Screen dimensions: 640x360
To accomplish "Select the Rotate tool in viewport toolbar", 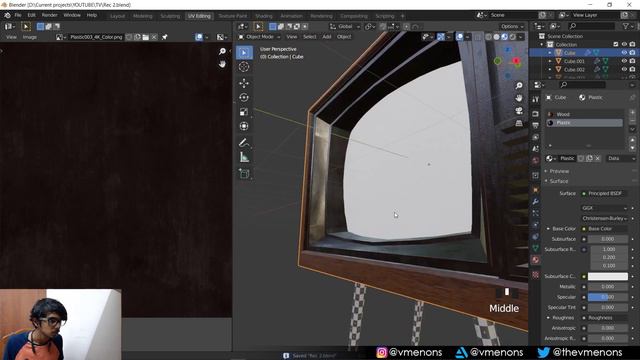I will pyautogui.click(x=244, y=98).
